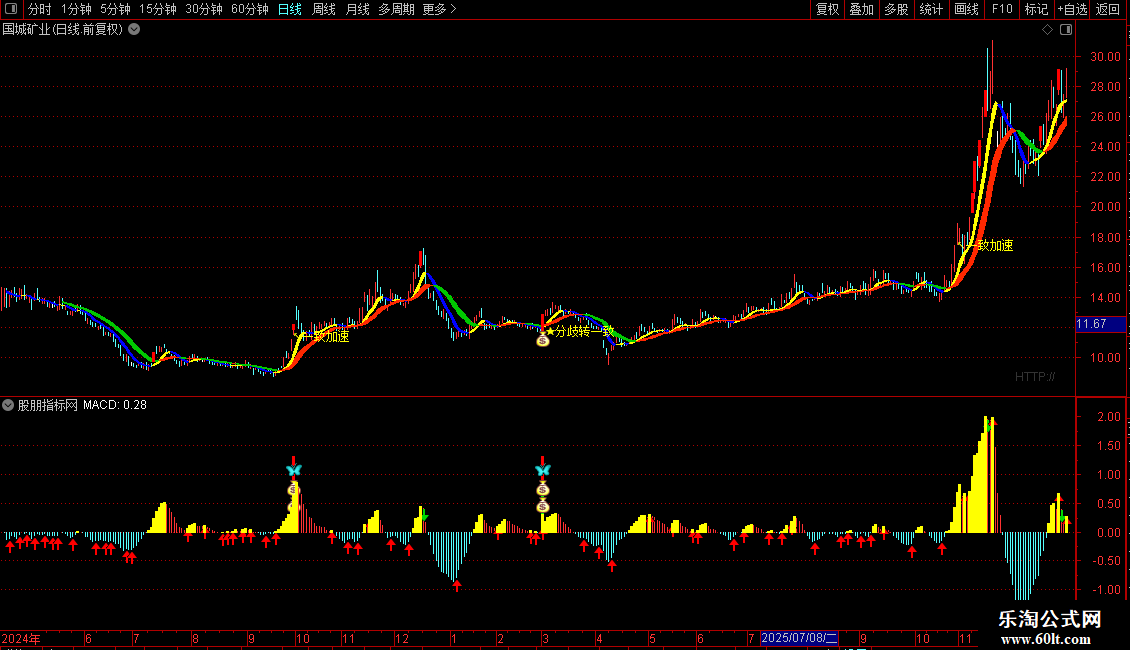
Task: Open F10 company information
Action: pyautogui.click(x=1002, y=9)
